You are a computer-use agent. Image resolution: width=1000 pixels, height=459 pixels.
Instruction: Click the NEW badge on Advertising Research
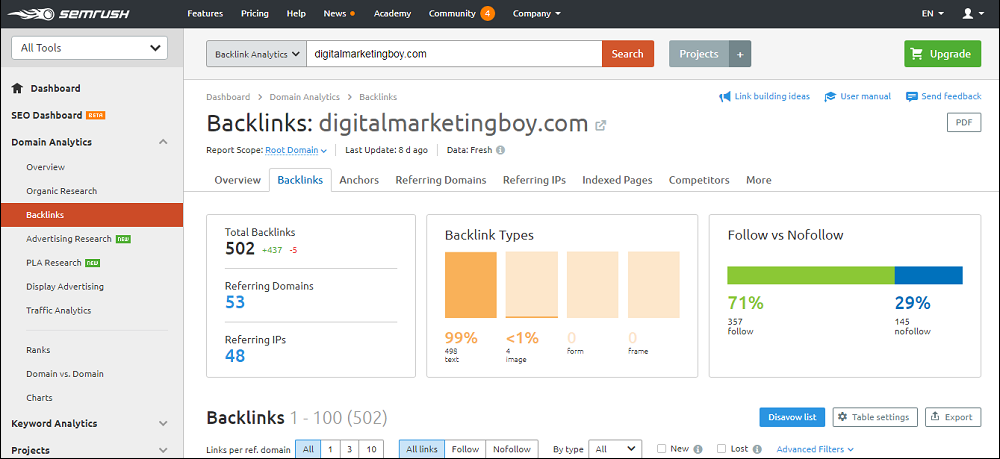pos(123,239)
